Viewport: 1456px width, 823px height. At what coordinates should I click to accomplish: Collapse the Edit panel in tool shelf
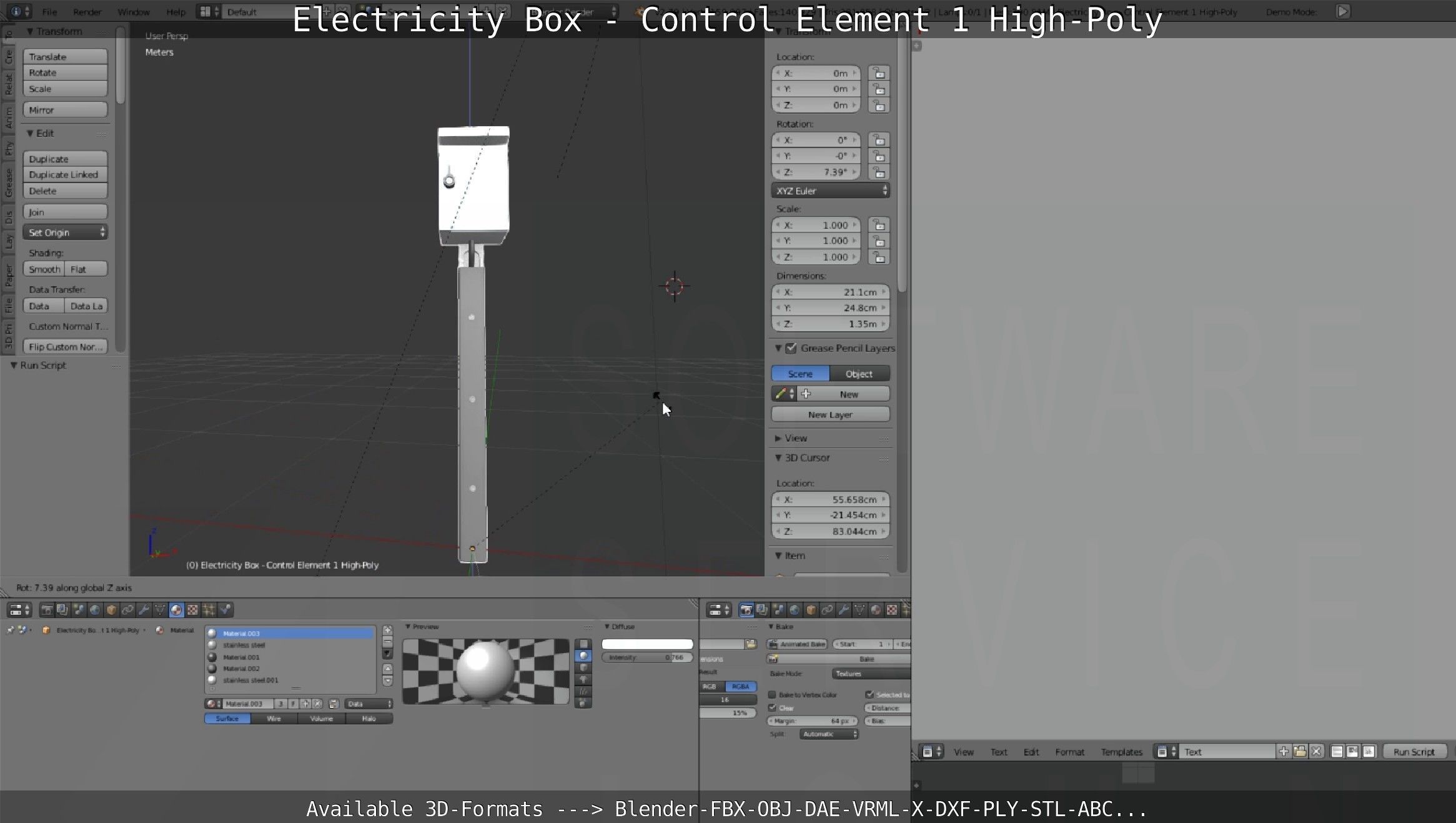click(x=29, y=133)
